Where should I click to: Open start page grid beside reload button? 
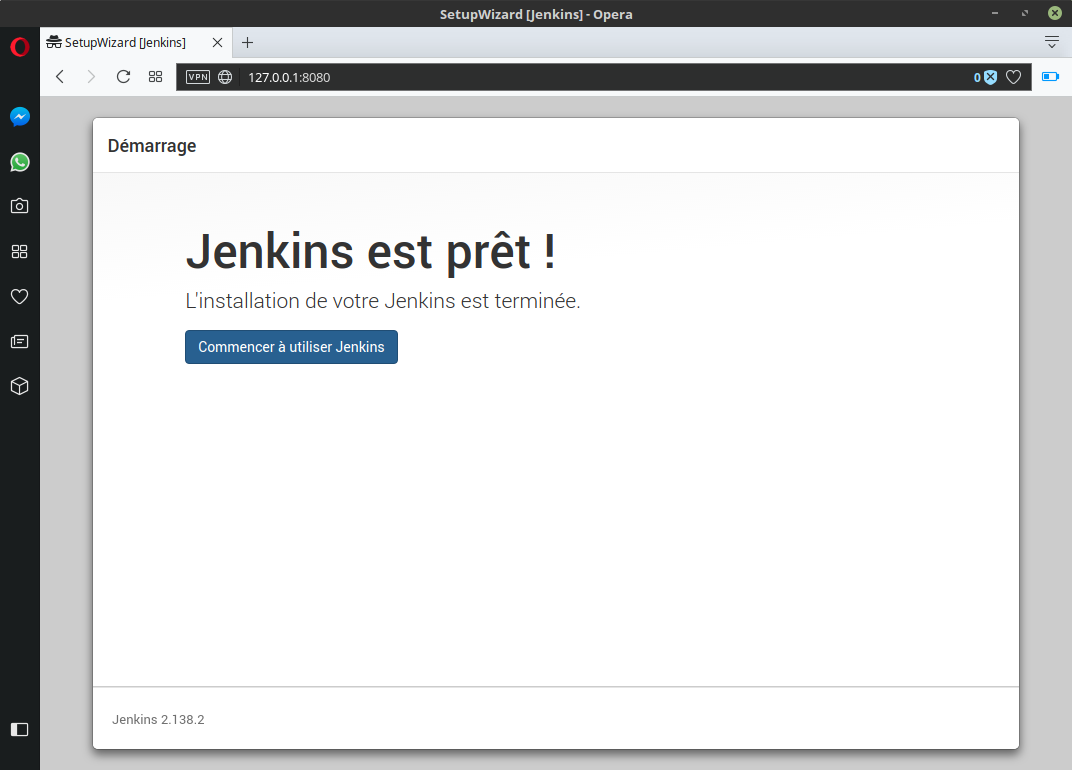point(155,77)
